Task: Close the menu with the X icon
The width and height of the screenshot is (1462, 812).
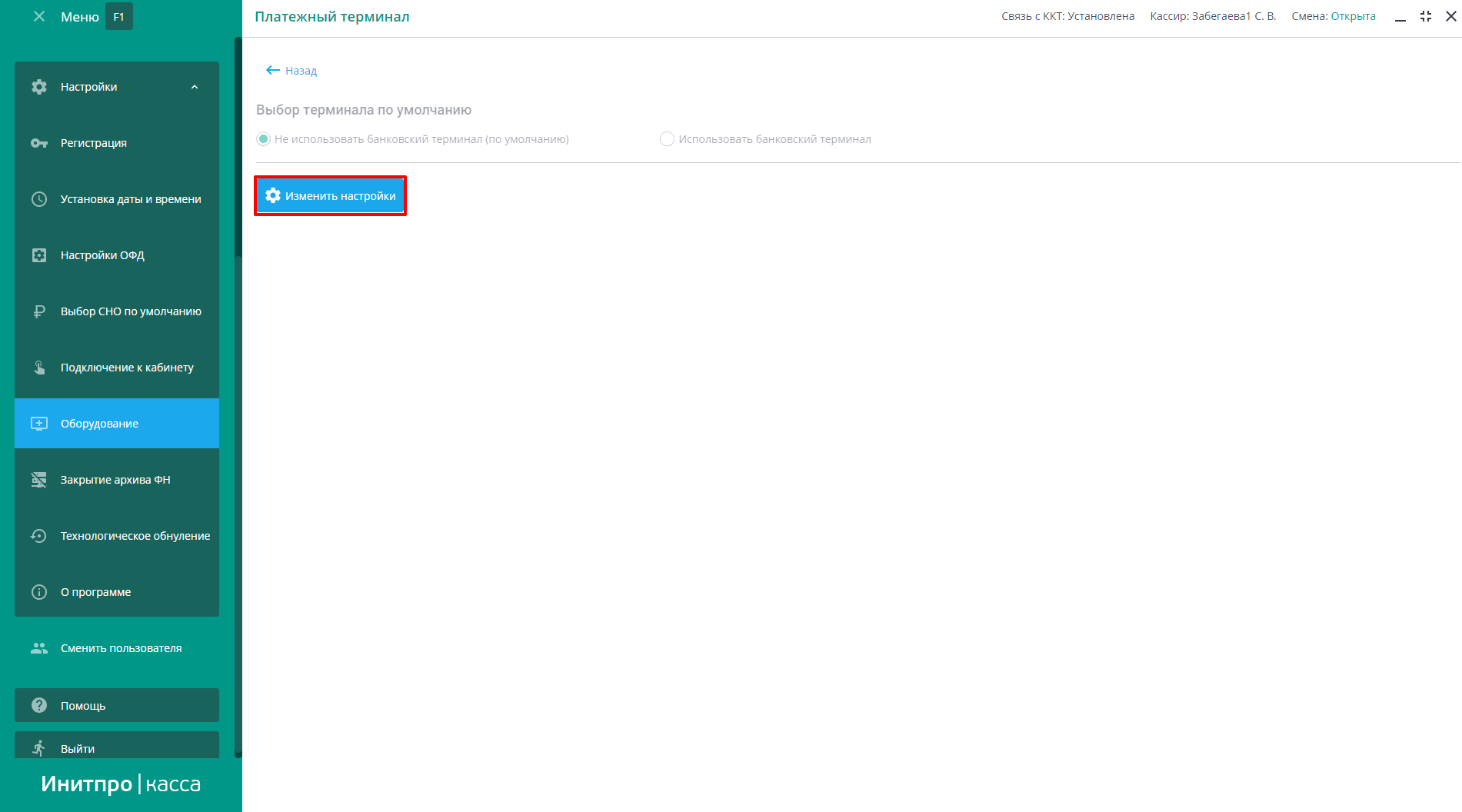Action: pos(39,16)
